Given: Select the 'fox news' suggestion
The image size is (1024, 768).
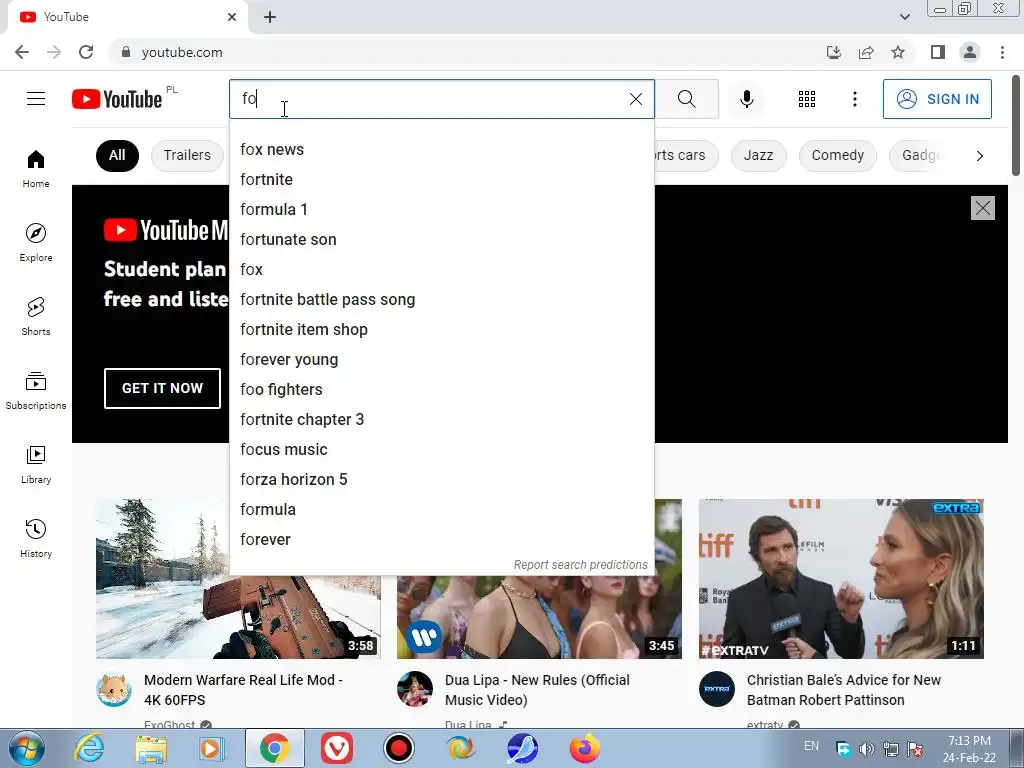Looking at the screenshot, I should coord(441,150).
